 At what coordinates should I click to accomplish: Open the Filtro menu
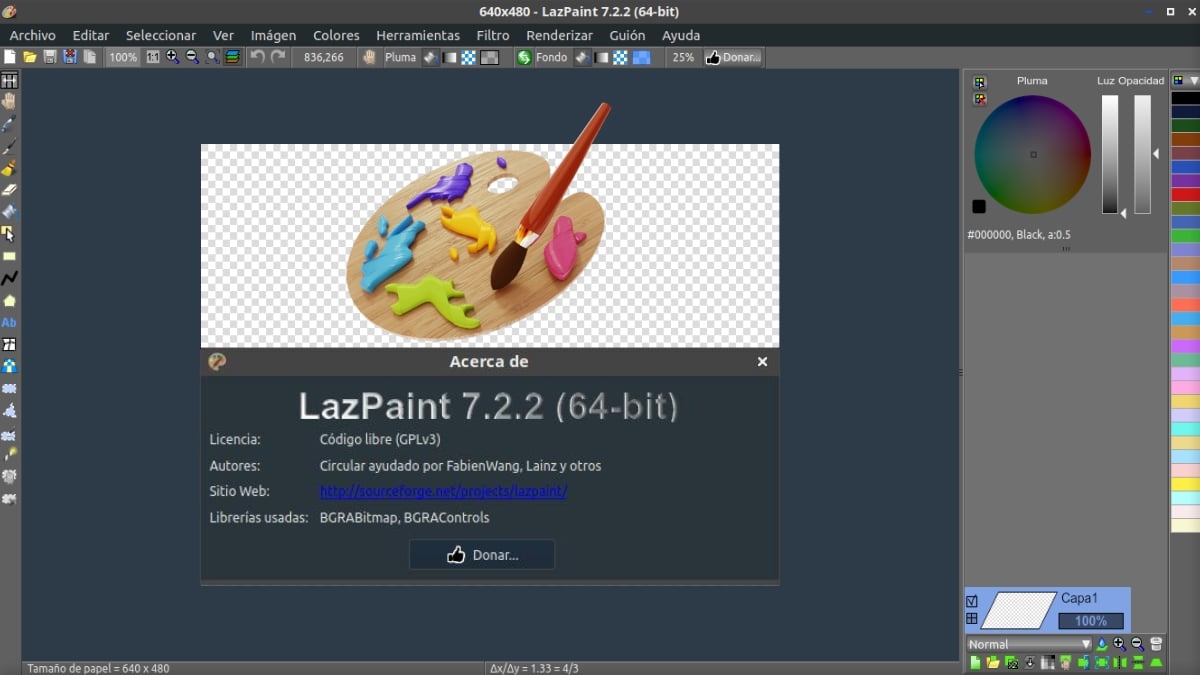[492, 34]
